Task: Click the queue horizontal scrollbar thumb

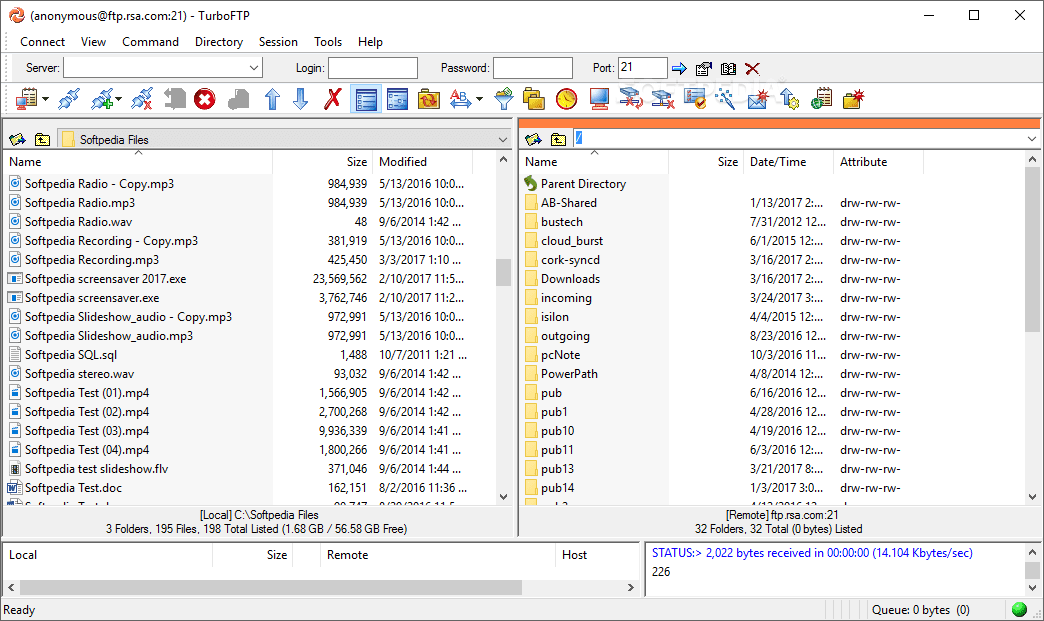Action: (x=270, y=588)
